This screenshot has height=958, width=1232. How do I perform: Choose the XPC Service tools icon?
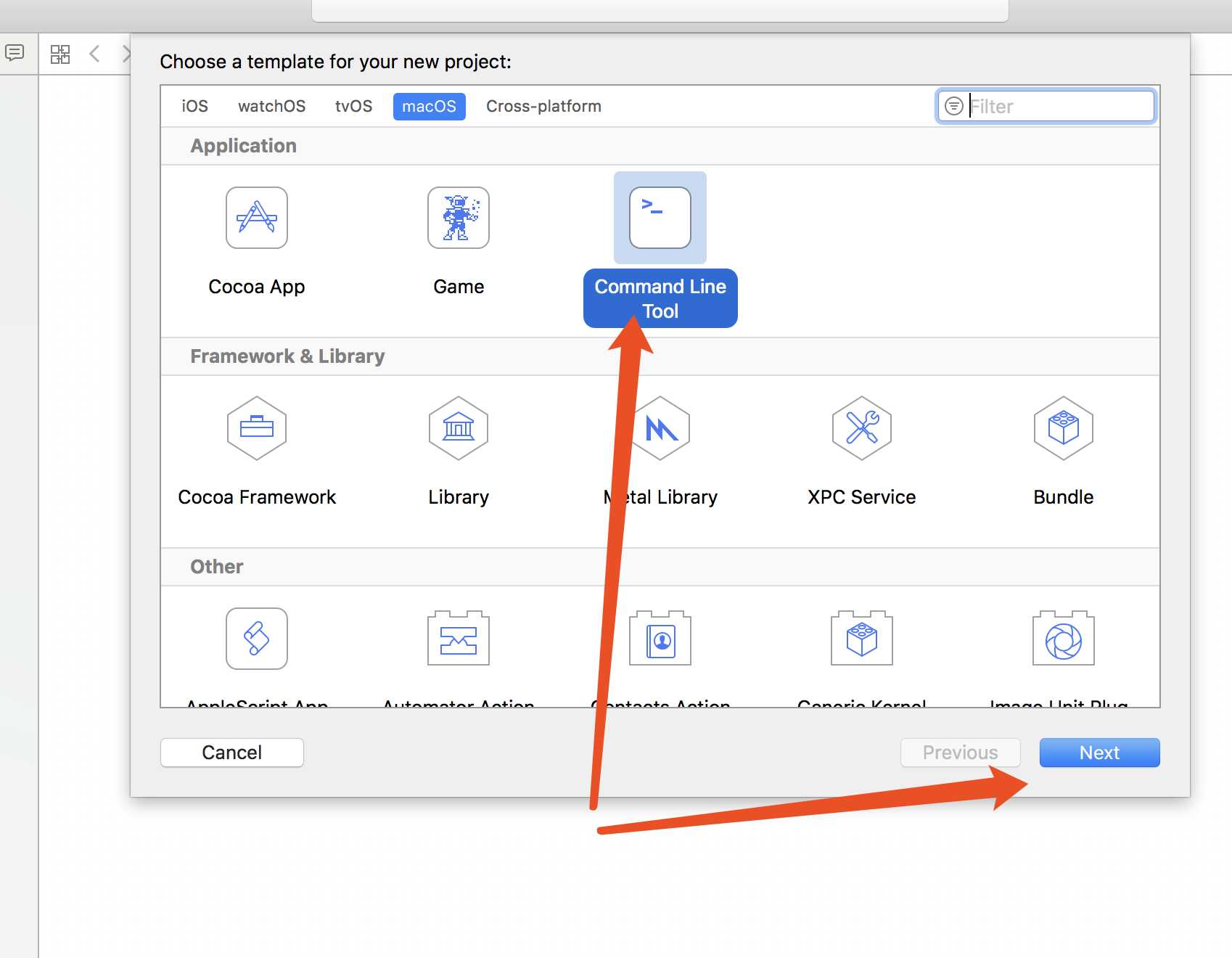tap(862, 428)
